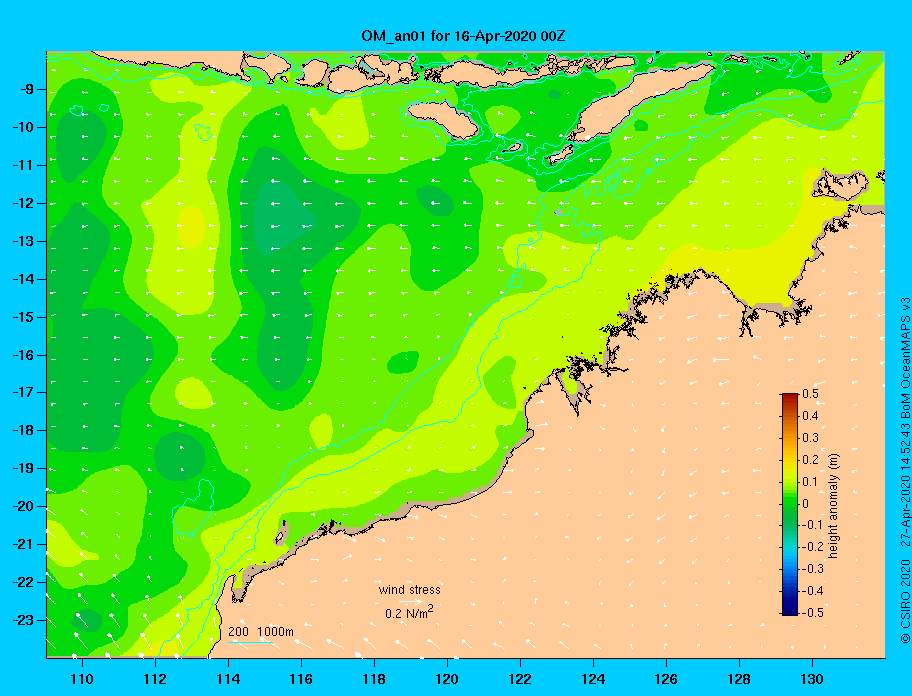Click the map title 'OM_an01 for 16-Apr-2020 00Z'

tap(463, 36)
